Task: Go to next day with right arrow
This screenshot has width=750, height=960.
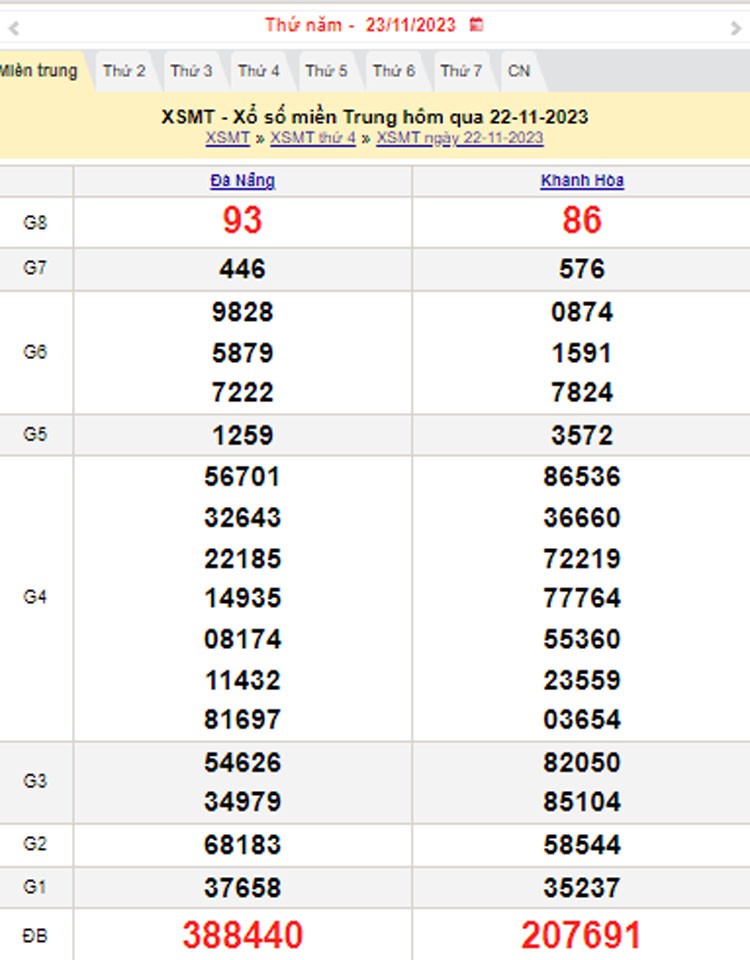Action: tap(736, 29)
